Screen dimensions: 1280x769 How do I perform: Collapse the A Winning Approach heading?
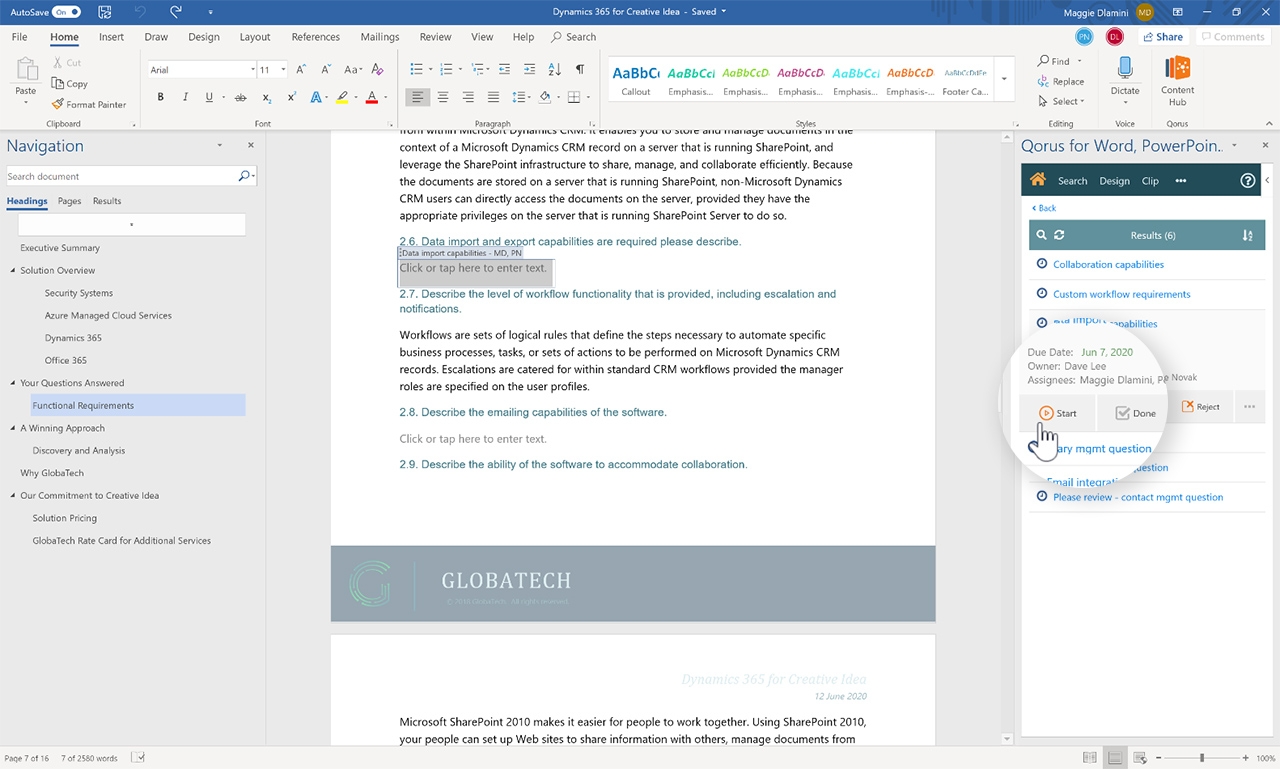pos(13,428)
